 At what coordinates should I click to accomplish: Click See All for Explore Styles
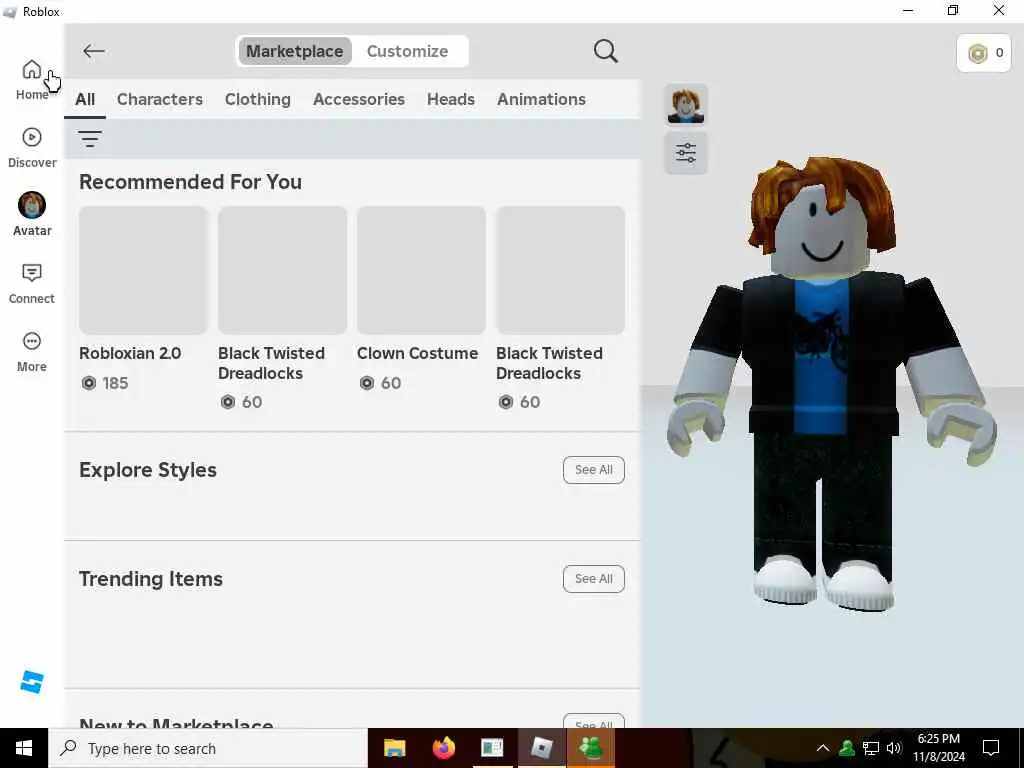click(594, 470)
